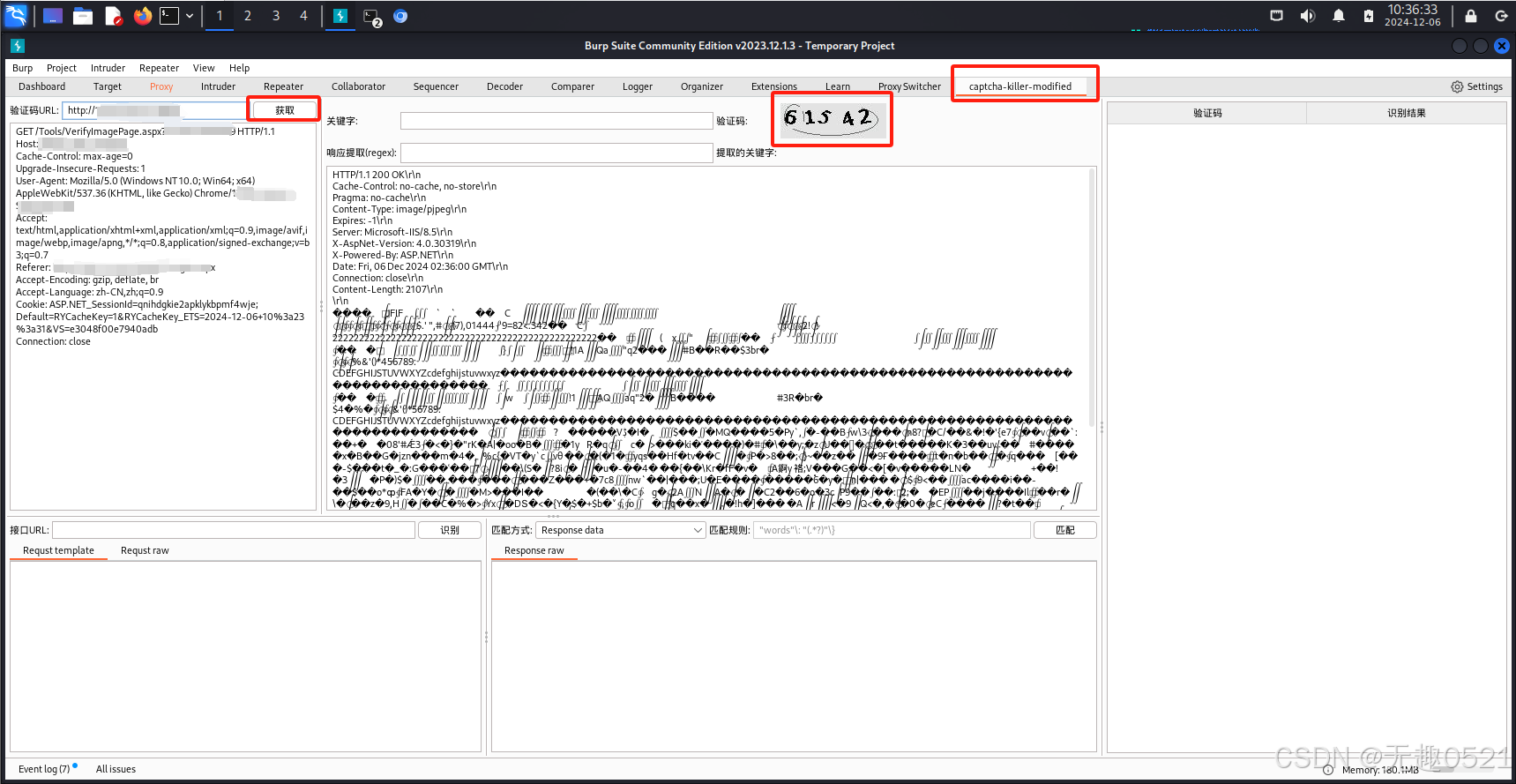This screenshot has width=1516, height=784.
Task: Open the Intruder menu in the menu bar
Action: [108, 68]
